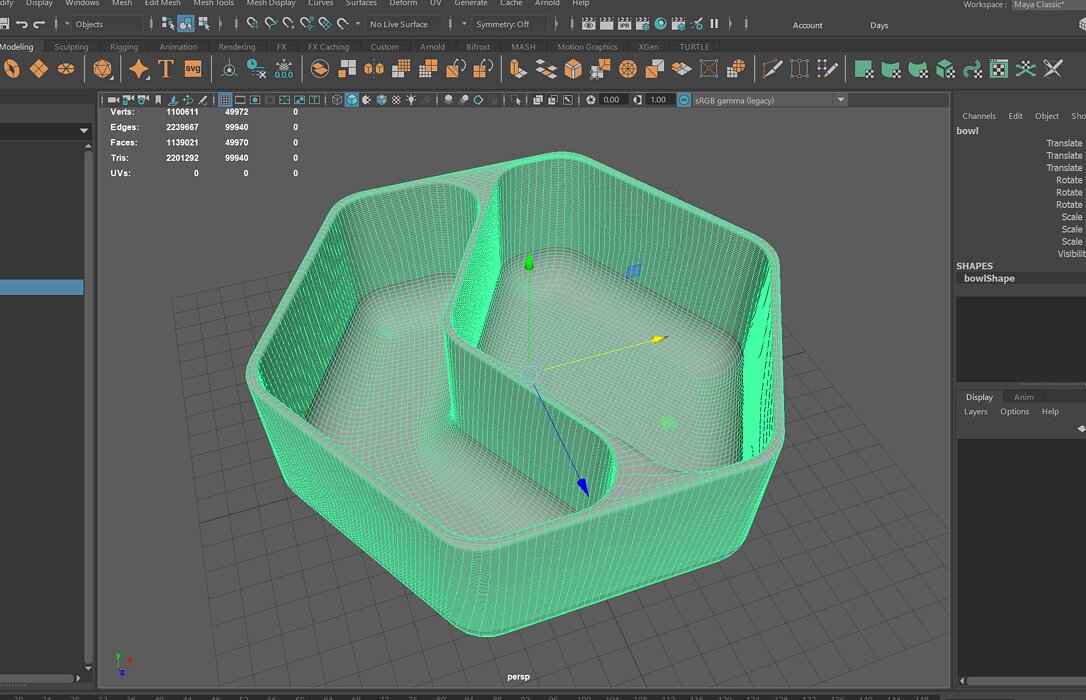Viewport: 1086px width, 700px height.
Task: Open the layer editor Options menu
Action: (1015, 412)
